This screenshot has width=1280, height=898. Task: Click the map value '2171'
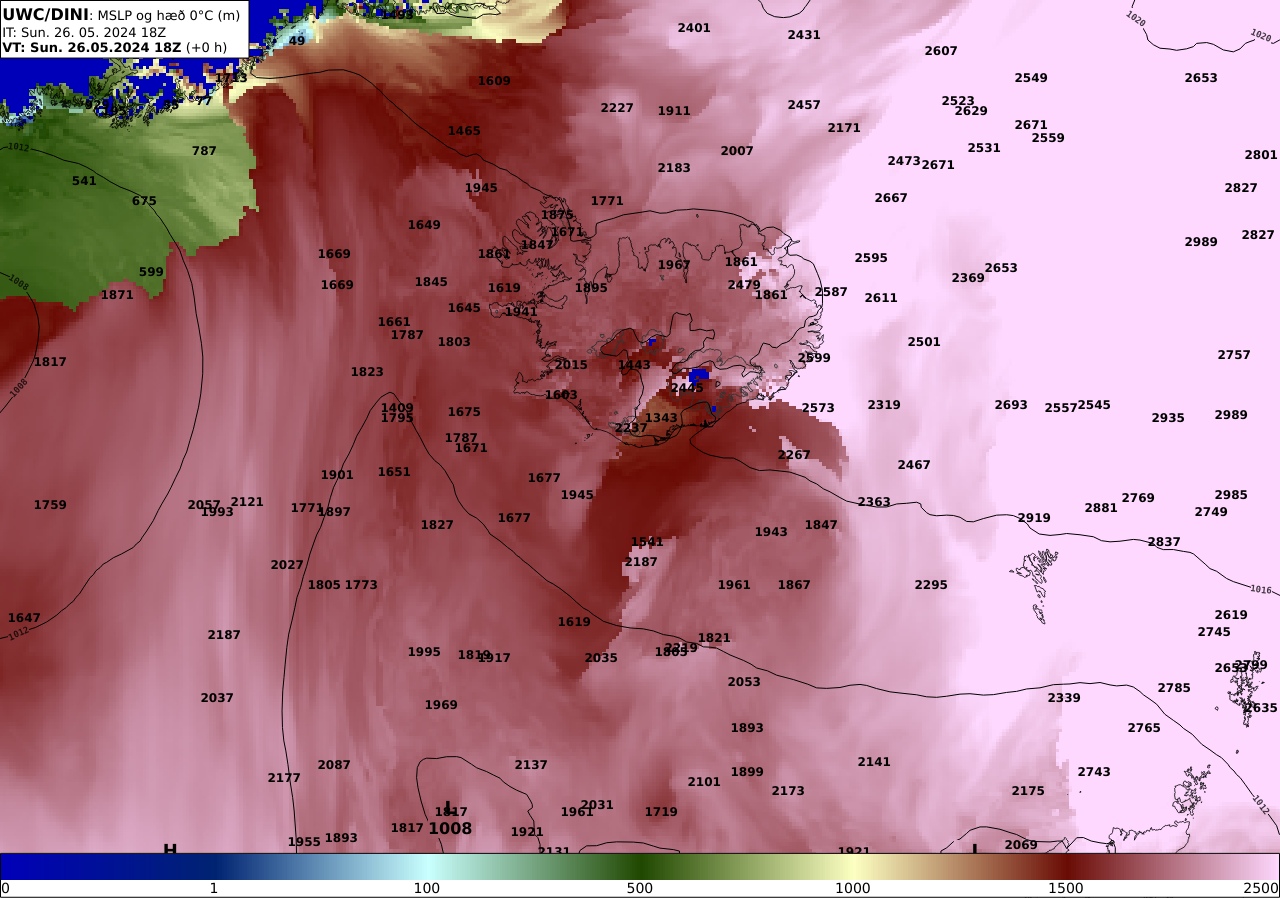844,128
